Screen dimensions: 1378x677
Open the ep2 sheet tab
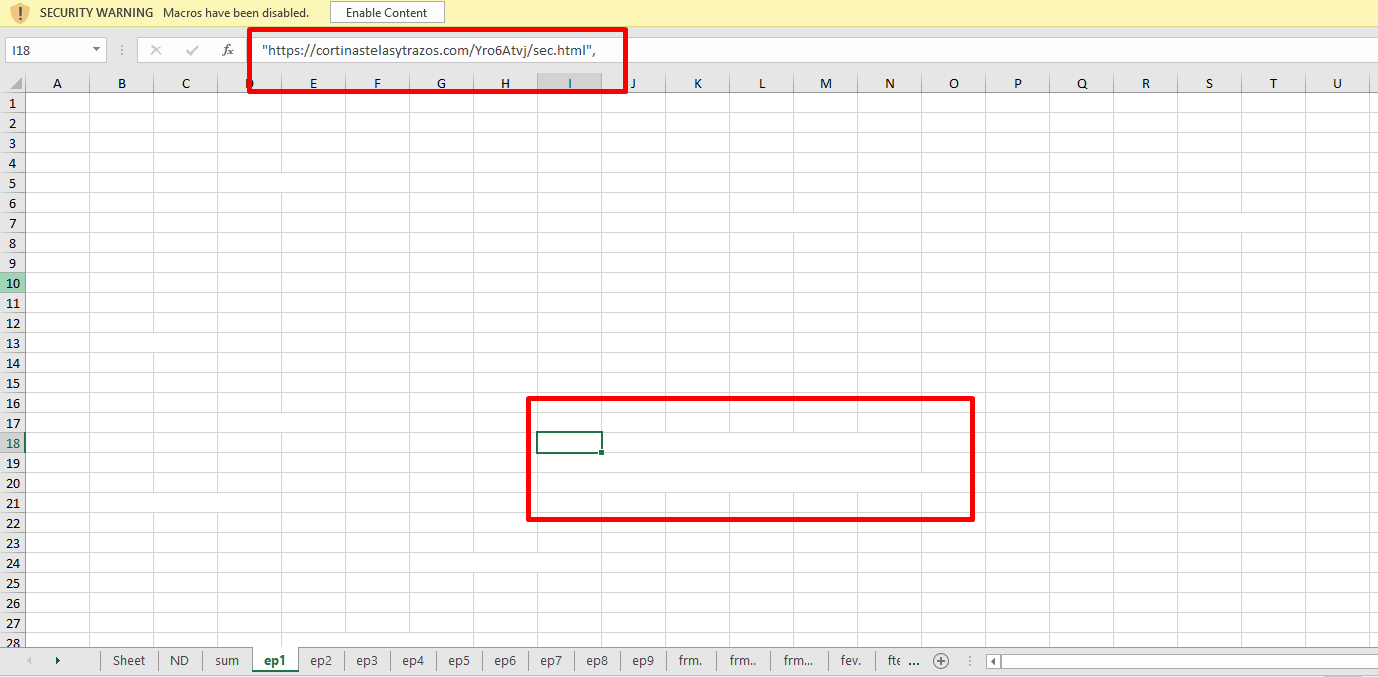tap(321, 661)
